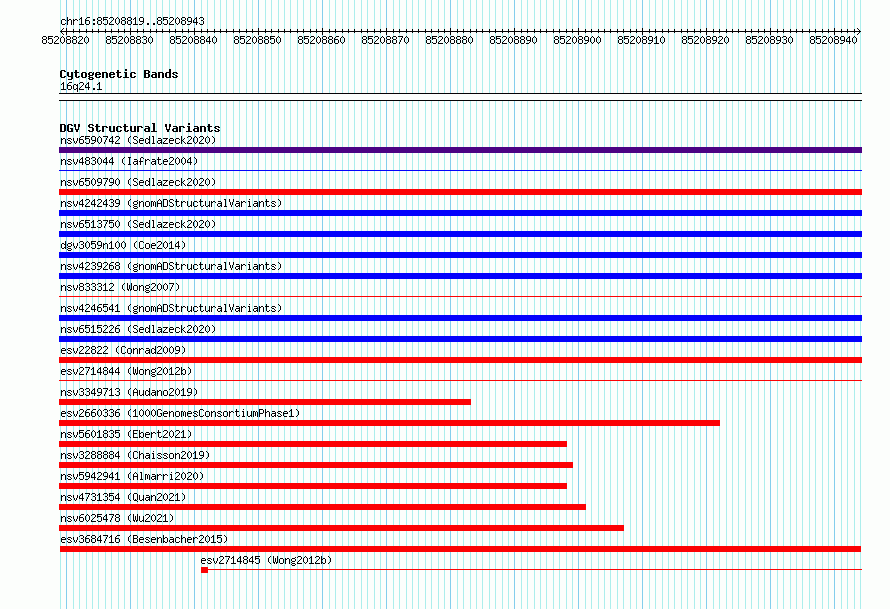
Task: Click the red bar for nsv6509790
Action: [x=460, y=192]
